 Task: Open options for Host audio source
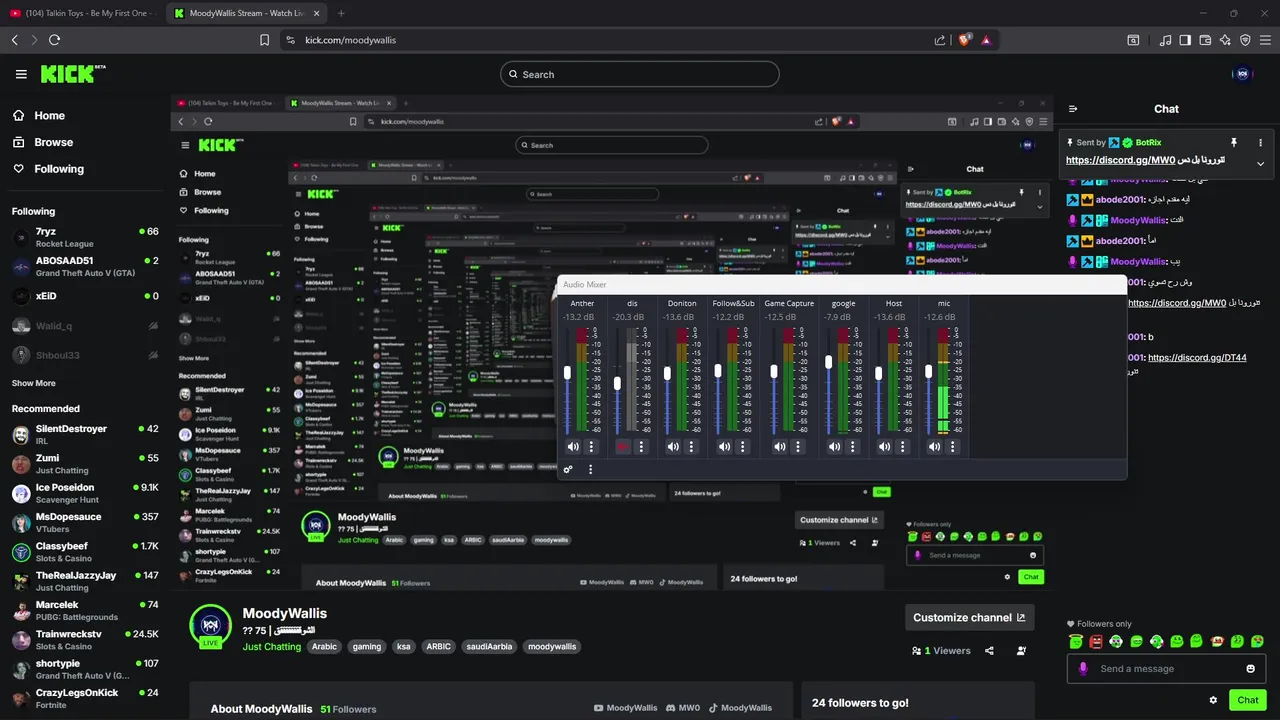click(903, 447)
